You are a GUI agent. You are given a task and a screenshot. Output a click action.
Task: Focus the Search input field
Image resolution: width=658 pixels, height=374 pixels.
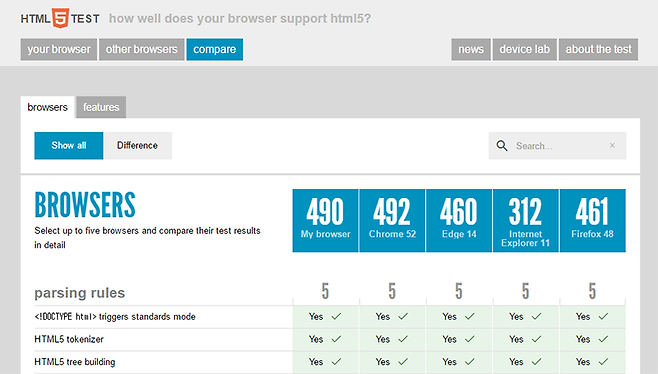tap(557, 146)
